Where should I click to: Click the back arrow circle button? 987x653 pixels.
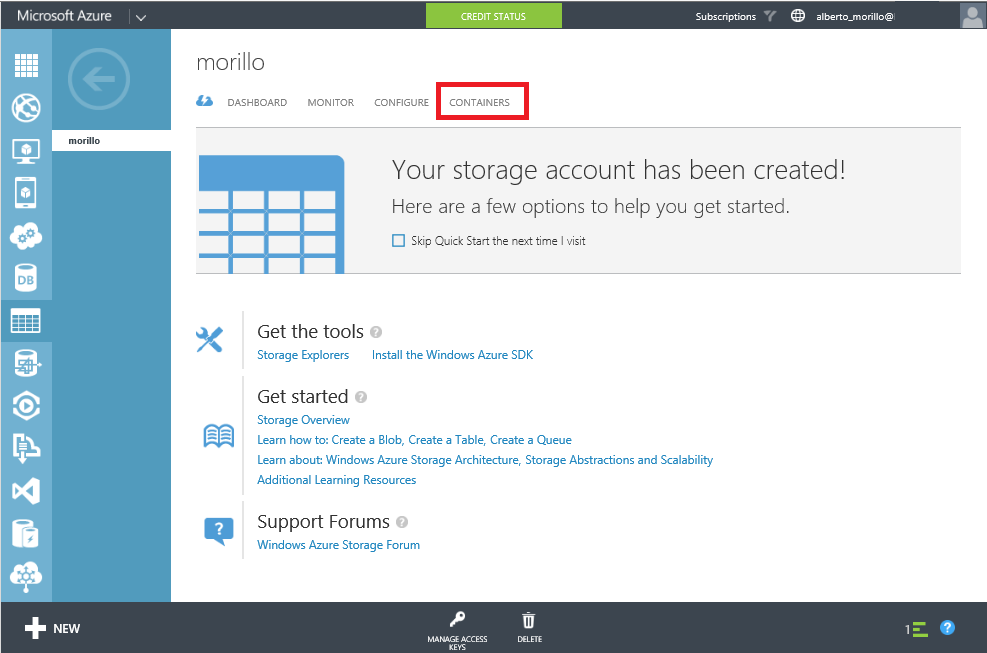(99, 79)
